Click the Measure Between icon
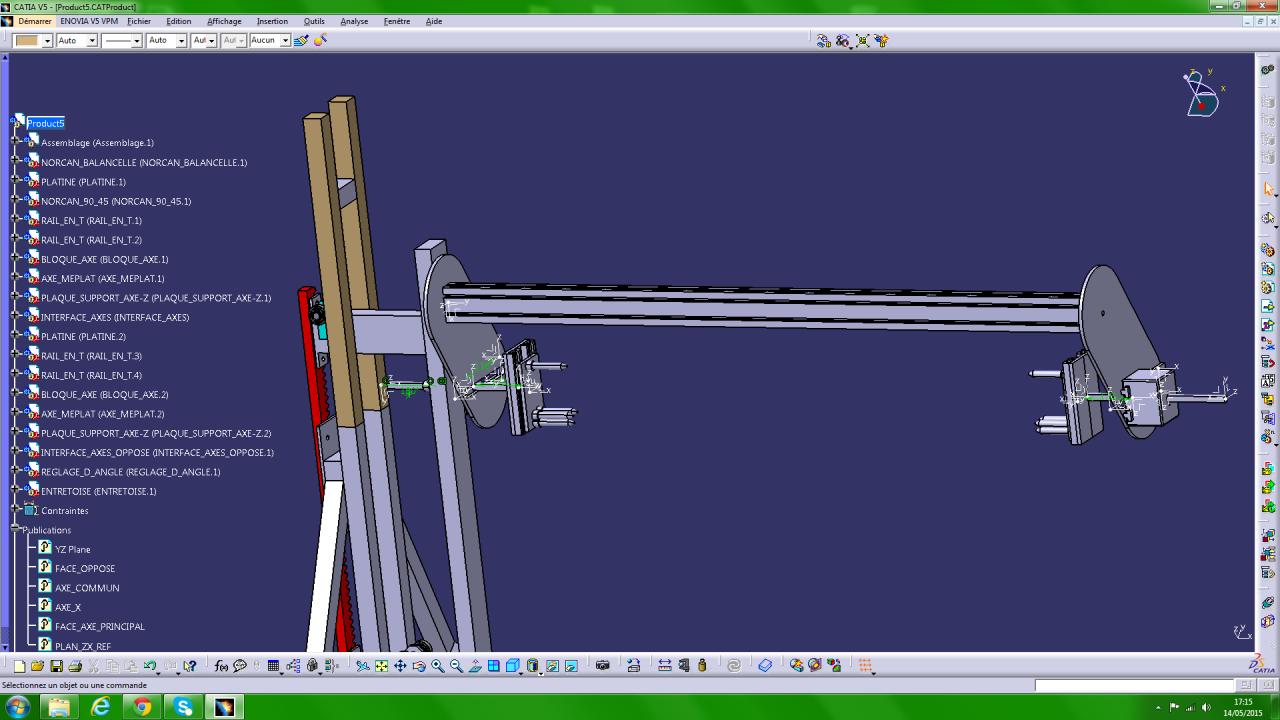 (x=665, y=666)
